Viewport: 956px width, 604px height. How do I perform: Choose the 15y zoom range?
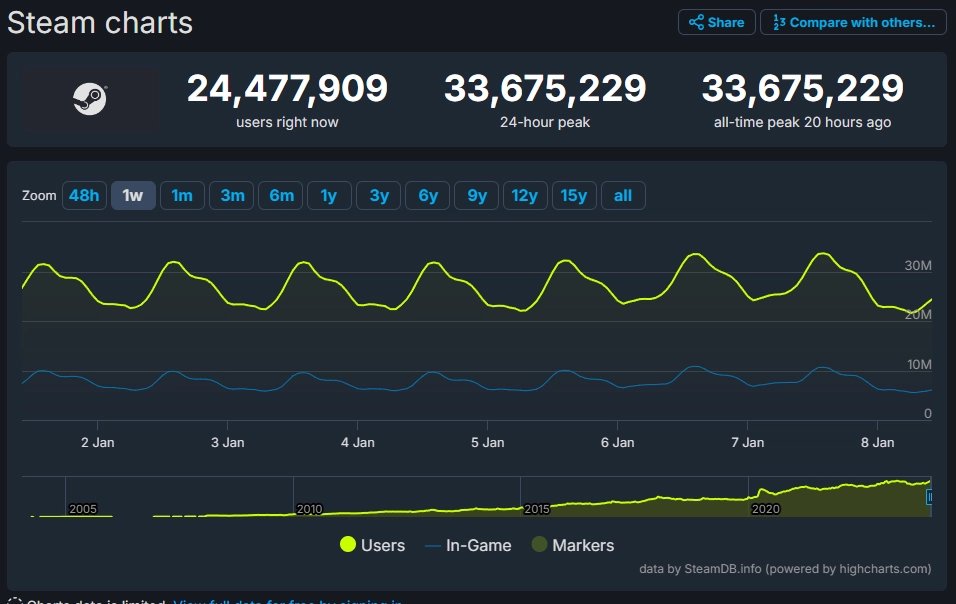click(x=574, y=196)
